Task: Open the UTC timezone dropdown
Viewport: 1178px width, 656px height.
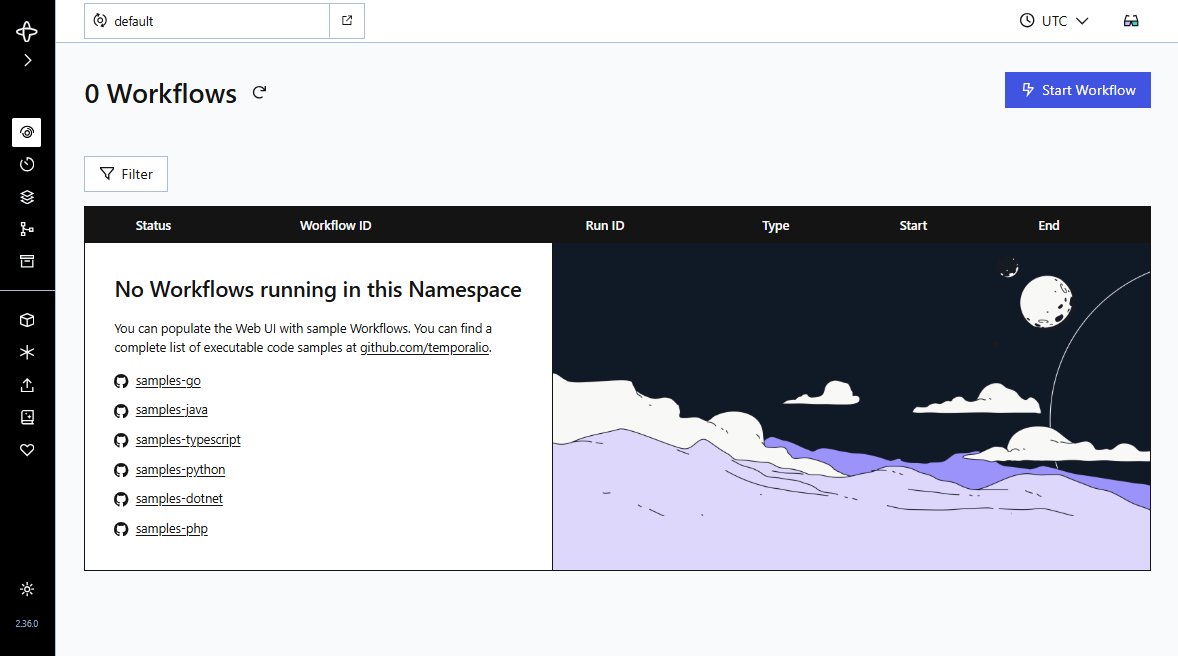Action: point(1053,20)
